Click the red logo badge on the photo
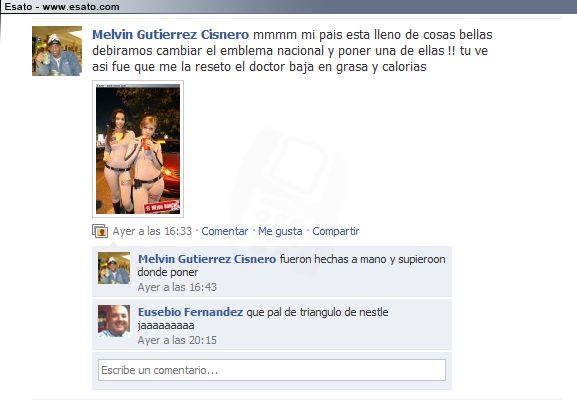577x405 pixels. tap(162, 207)
